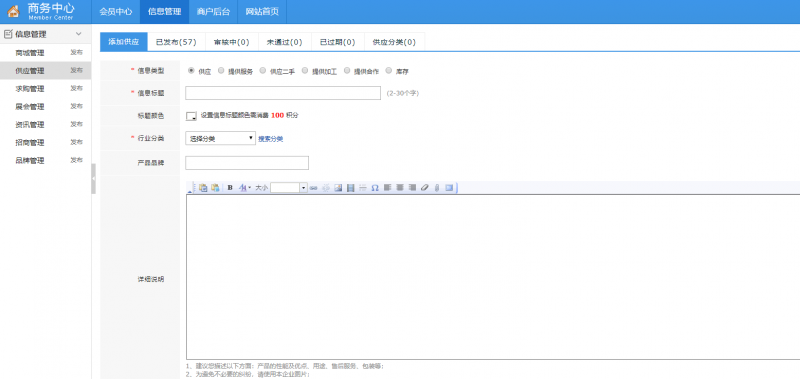Click the last icon in the editor toolbar
Image resolution: width=800 pixels, height=379 pixels.
click(x=449, y=188)
